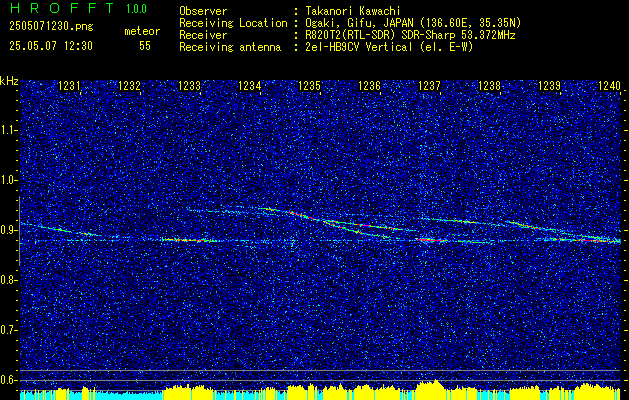Click the 'Receiver' field label
Viewport: 629px width, 400px height.
tap(203, 35)
